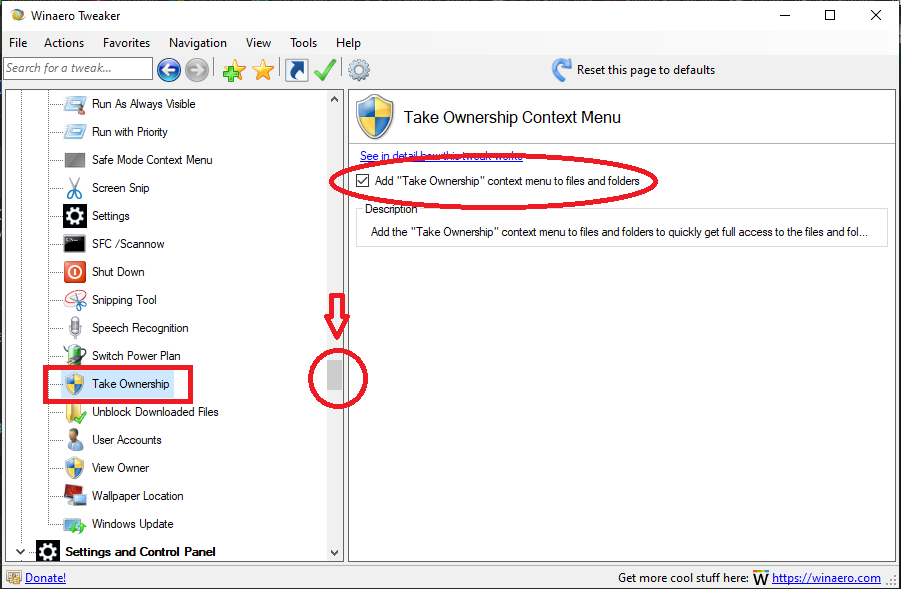Click the green plus Add to Favorites star

tap(234, 71)
